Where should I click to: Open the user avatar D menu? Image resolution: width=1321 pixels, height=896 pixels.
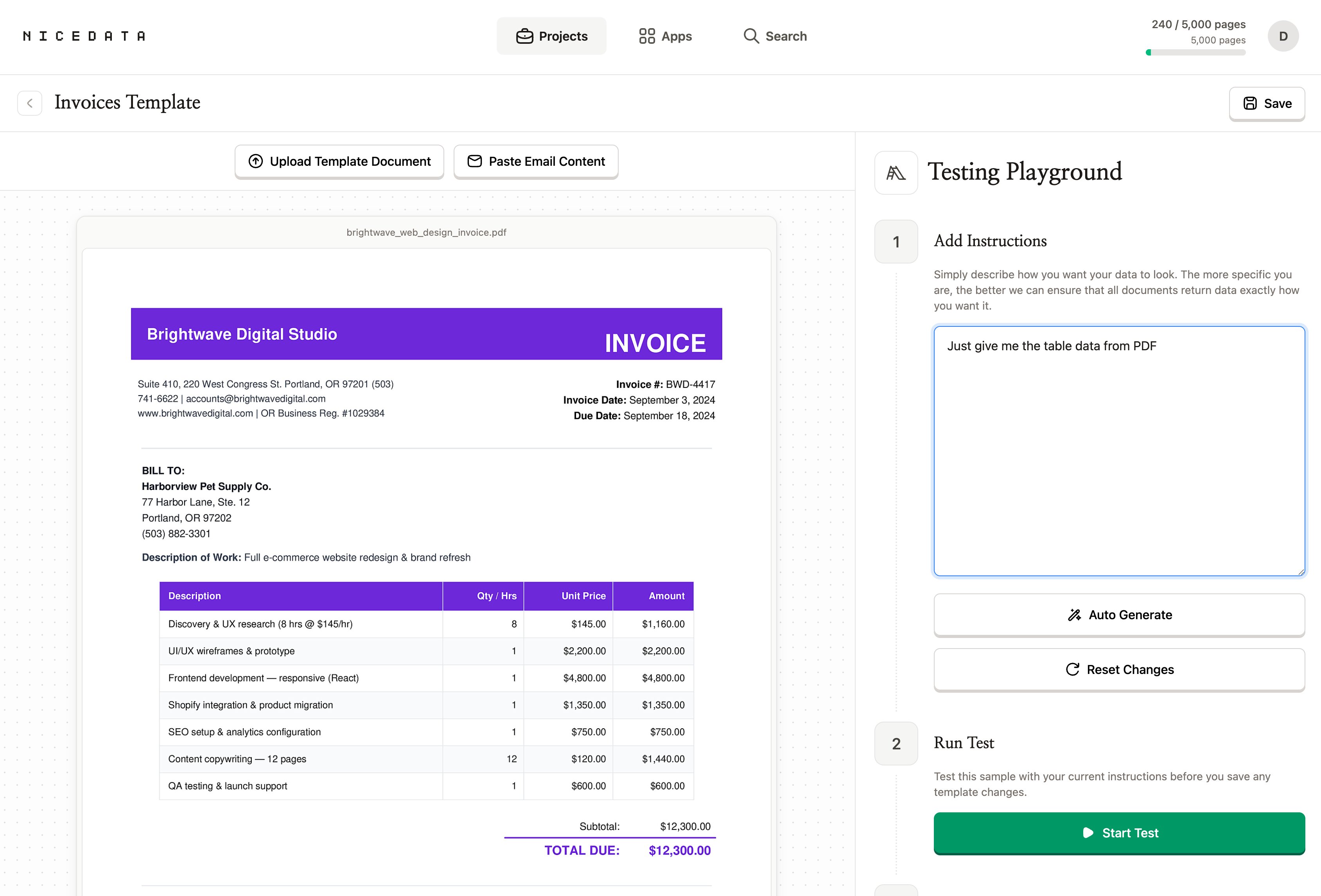pos(1283,36)
